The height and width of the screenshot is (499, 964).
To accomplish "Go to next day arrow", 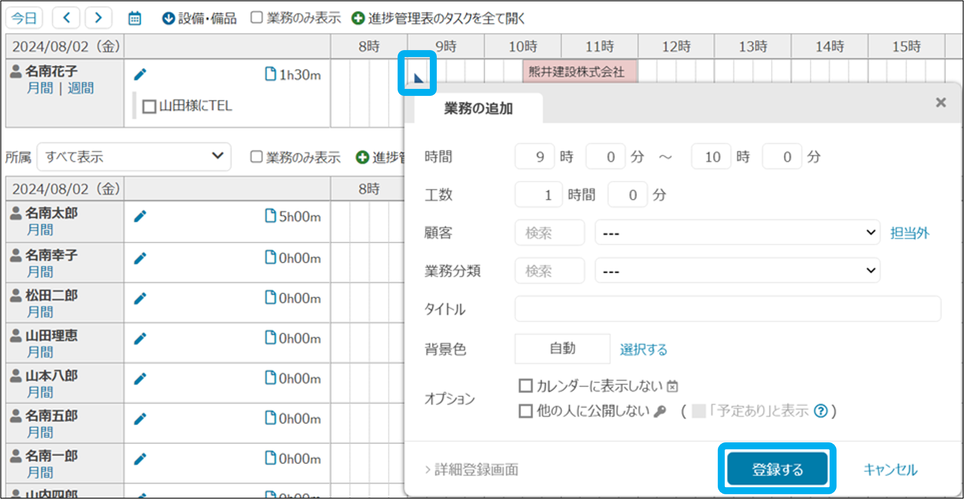I will coord(98,18).
